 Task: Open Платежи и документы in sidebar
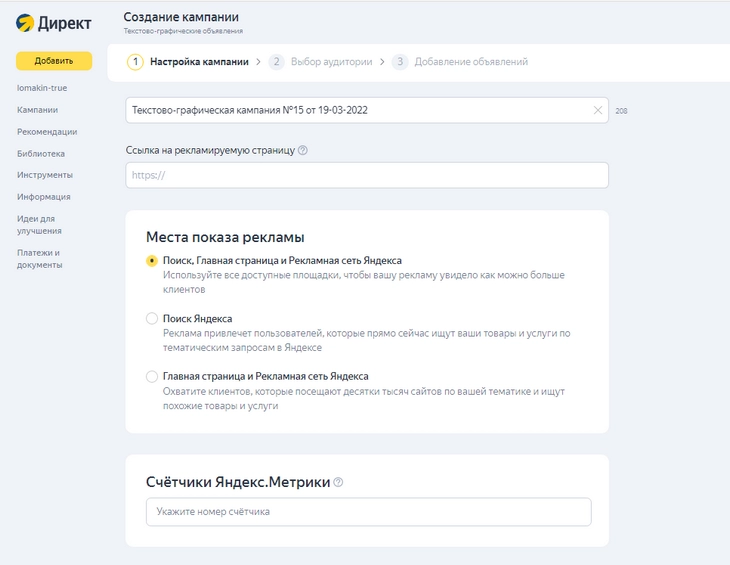(40, 259)
